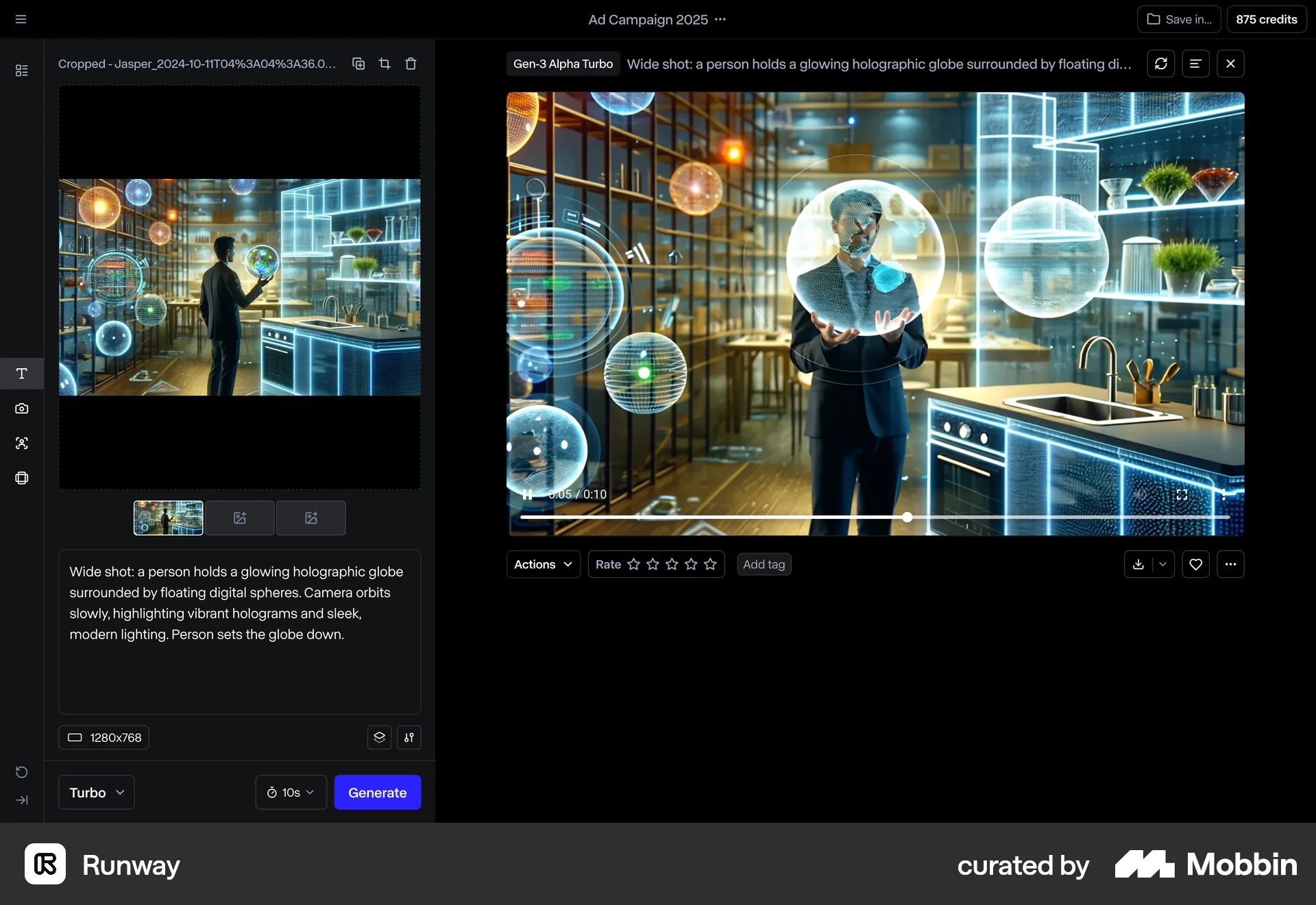The image size is (1316, 905).
Task: Favorite the generated video
Action: (x=1195, y=564)
